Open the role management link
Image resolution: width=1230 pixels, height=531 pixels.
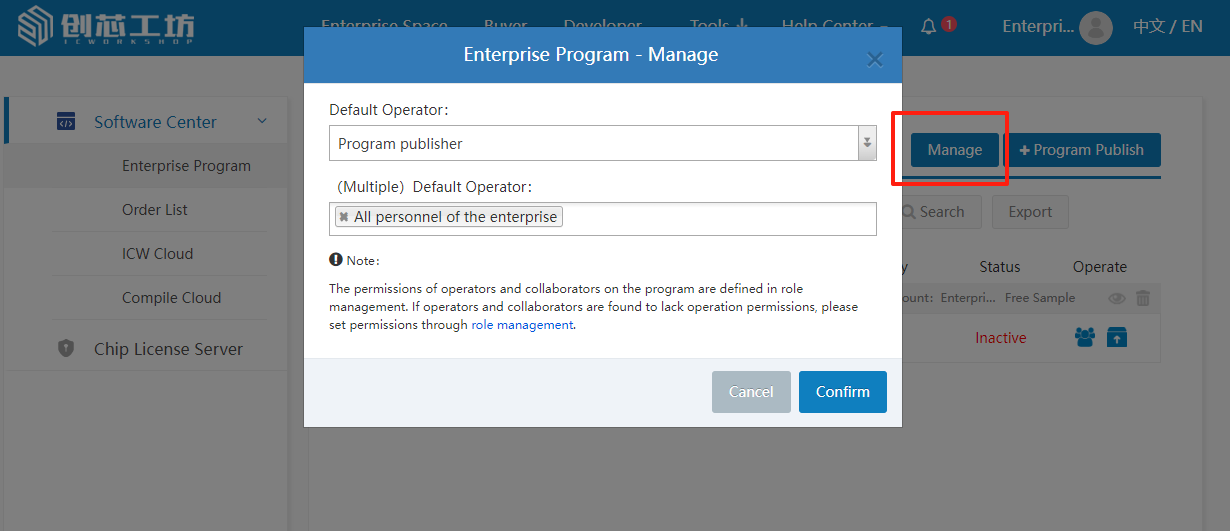[522, 325]
